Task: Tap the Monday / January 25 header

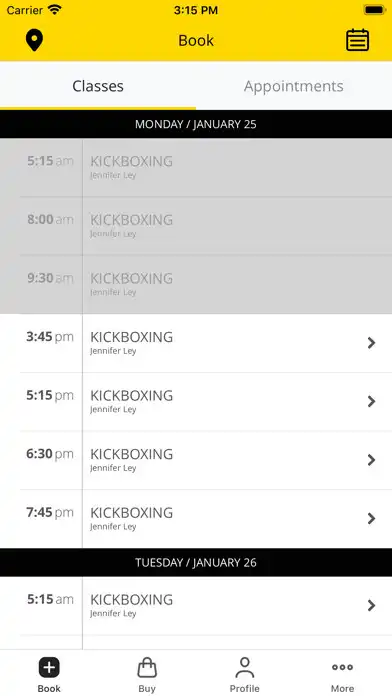Action: pyautogui.click(x=196, y=124)
